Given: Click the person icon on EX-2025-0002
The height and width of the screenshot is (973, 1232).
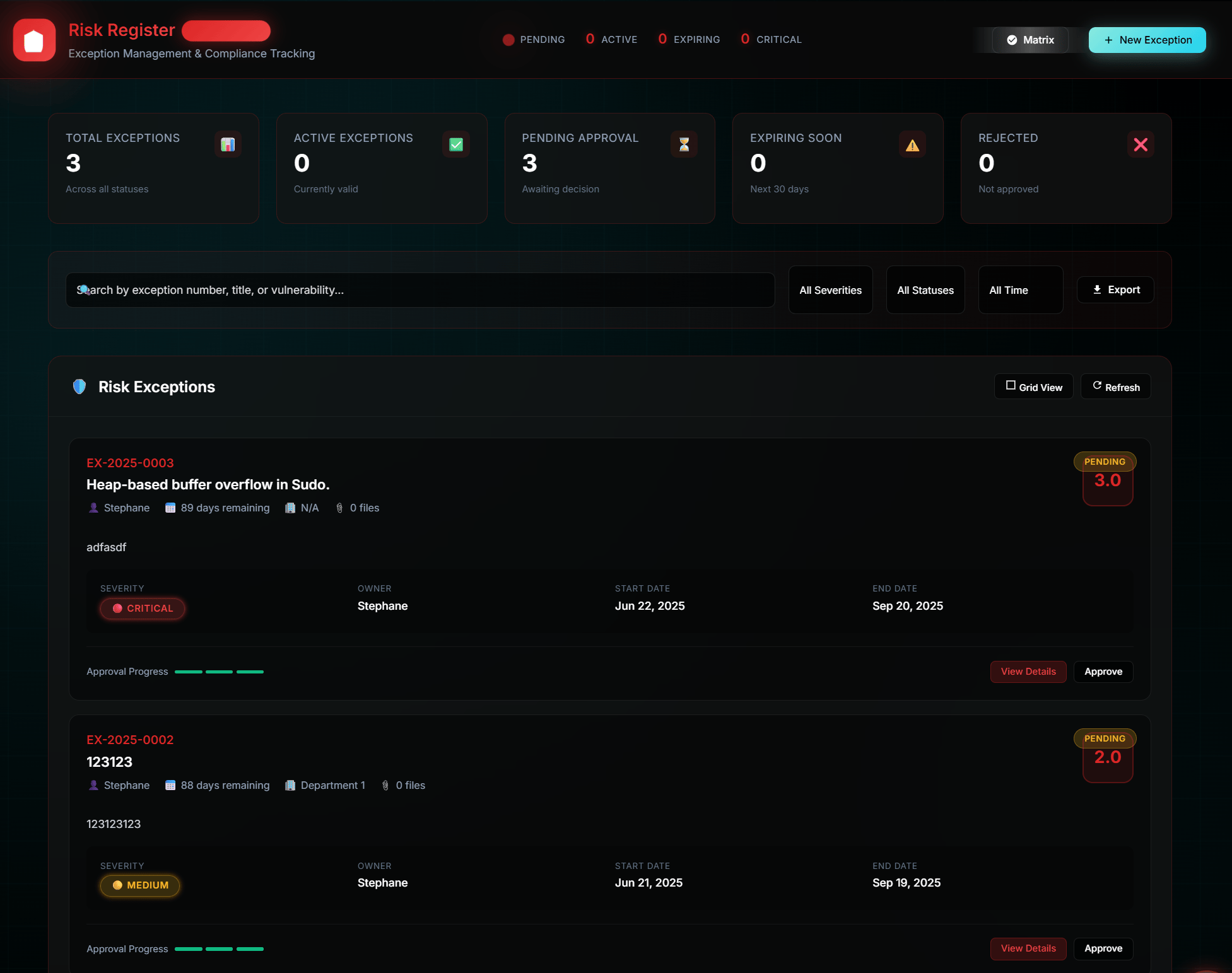Looking at the screenshot, I should tap(93, 785).
